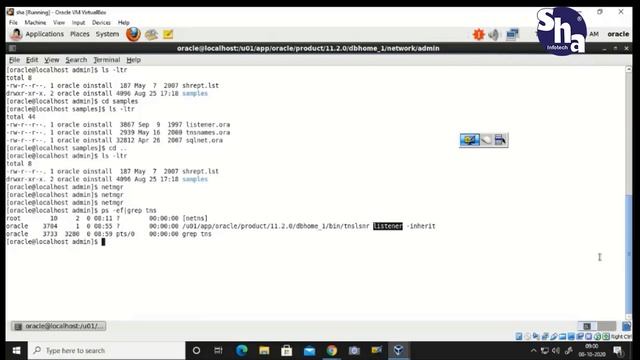Click oracle@localhost taskbar button in bottom panel
640x360 pixels.
(59, 326)
